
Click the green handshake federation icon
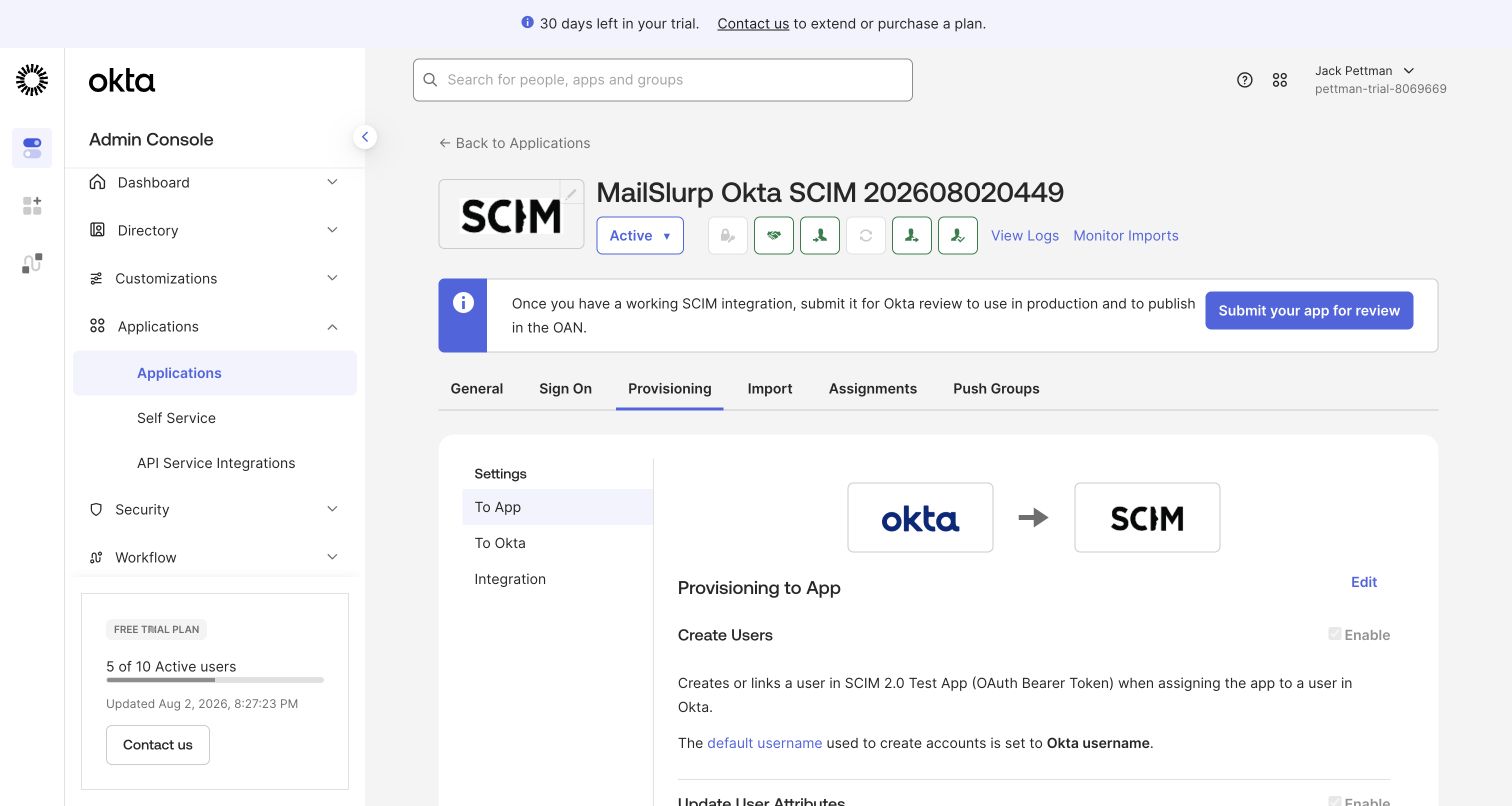(x=774, y=236)
